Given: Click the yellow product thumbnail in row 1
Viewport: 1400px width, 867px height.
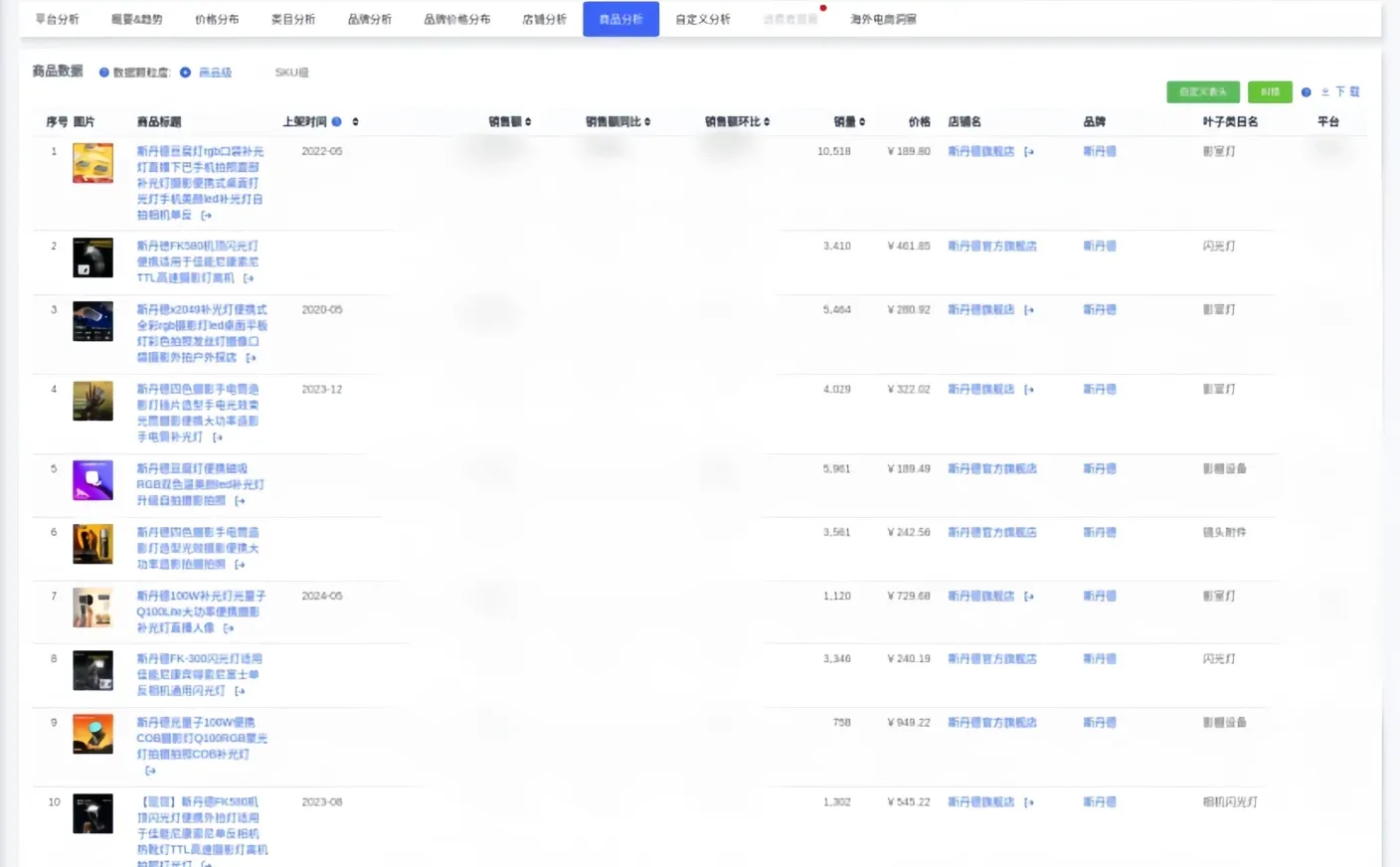Looking at the screenshot, I should (x=92, y=163).
